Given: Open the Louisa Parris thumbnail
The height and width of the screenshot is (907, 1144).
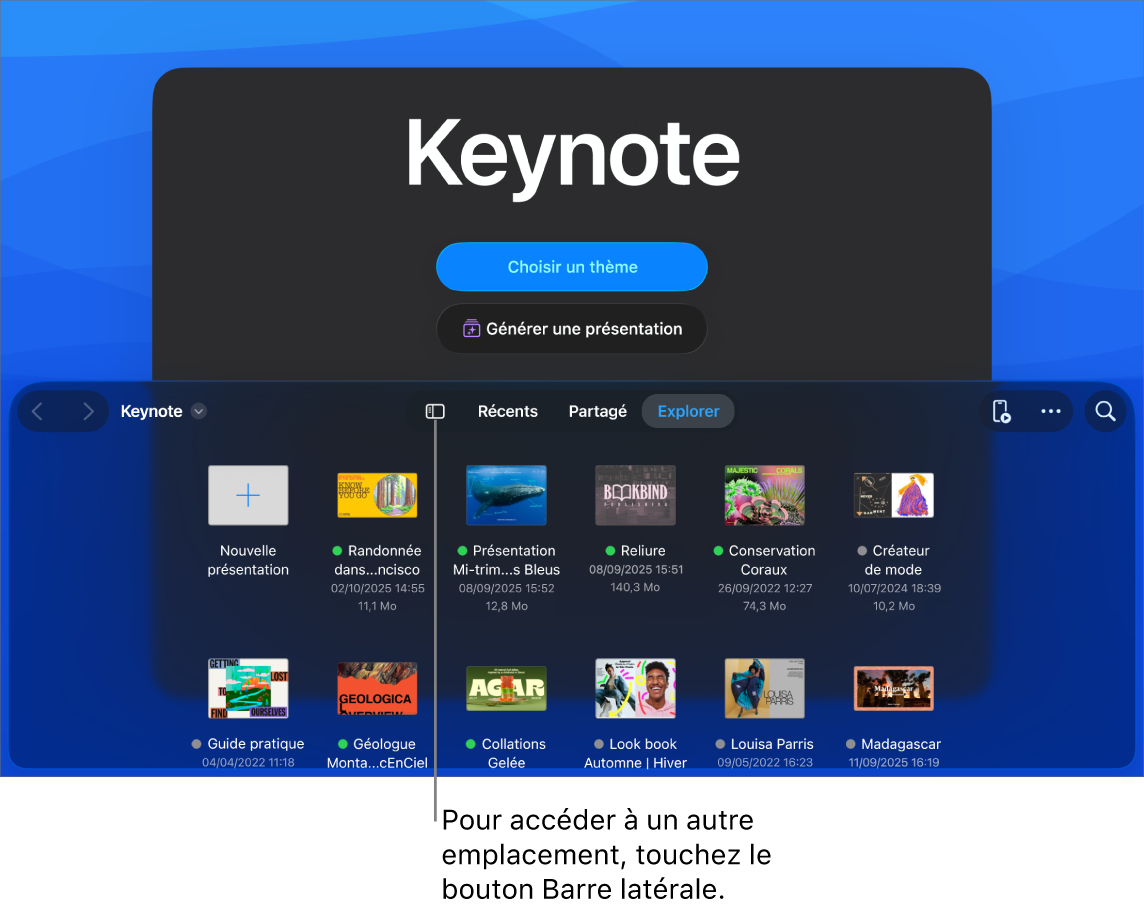Looking at the screenshot, I should click(765, 689).
